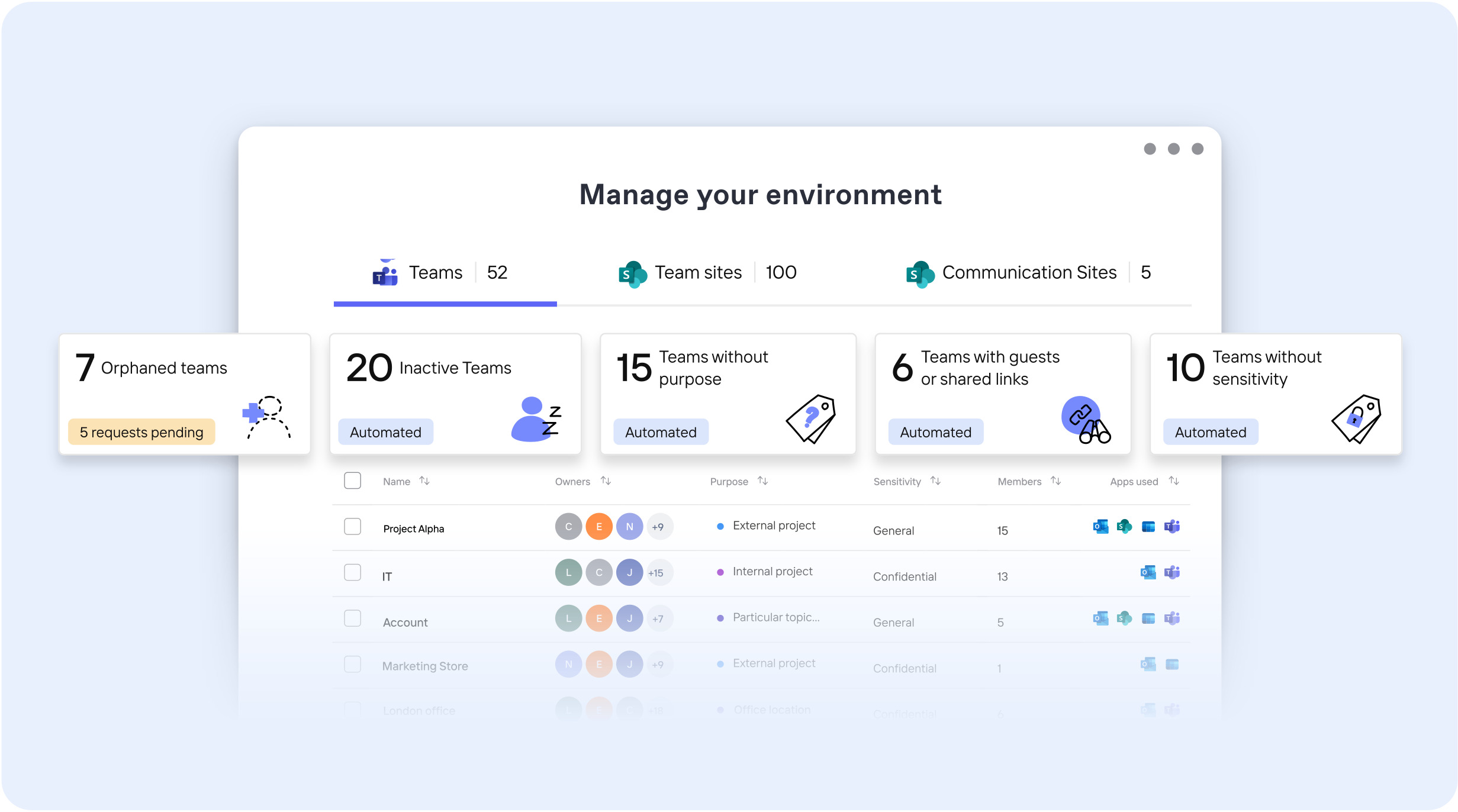Click the locked tag sensitivity icon

1356,419
